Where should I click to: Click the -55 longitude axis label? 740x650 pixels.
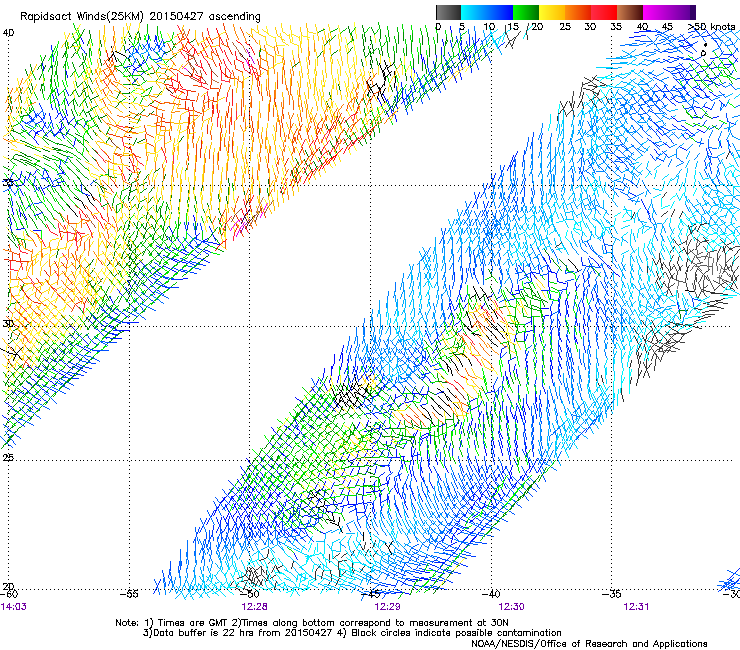(x=129, y=594)
